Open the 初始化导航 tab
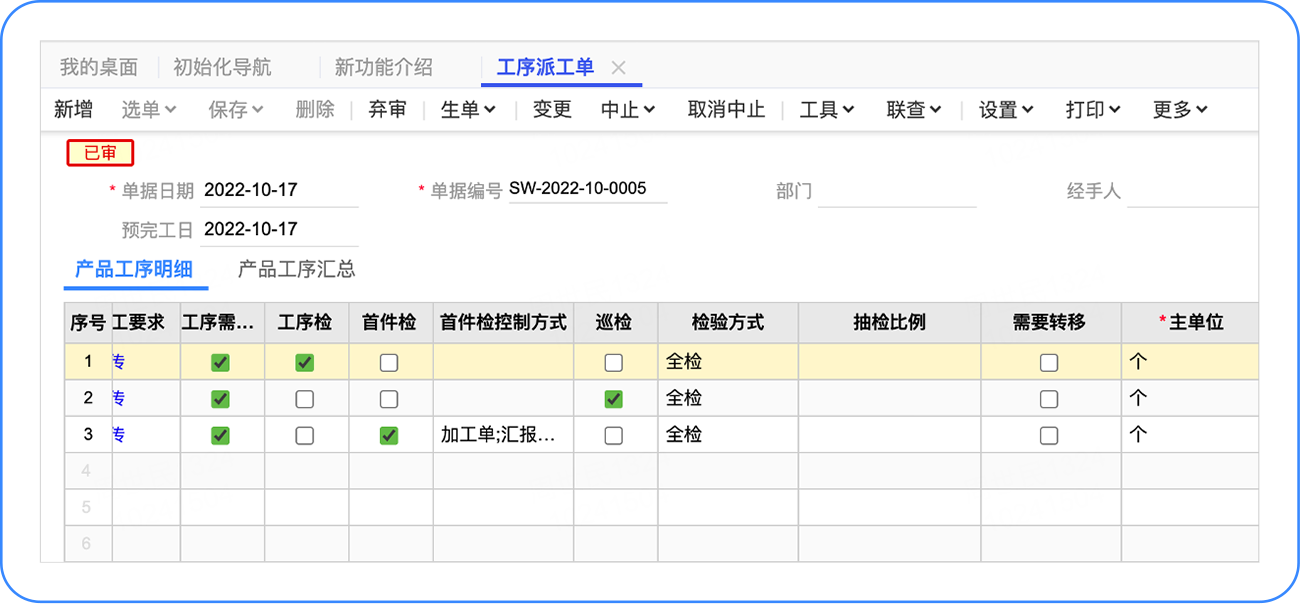 pos(222,67)
